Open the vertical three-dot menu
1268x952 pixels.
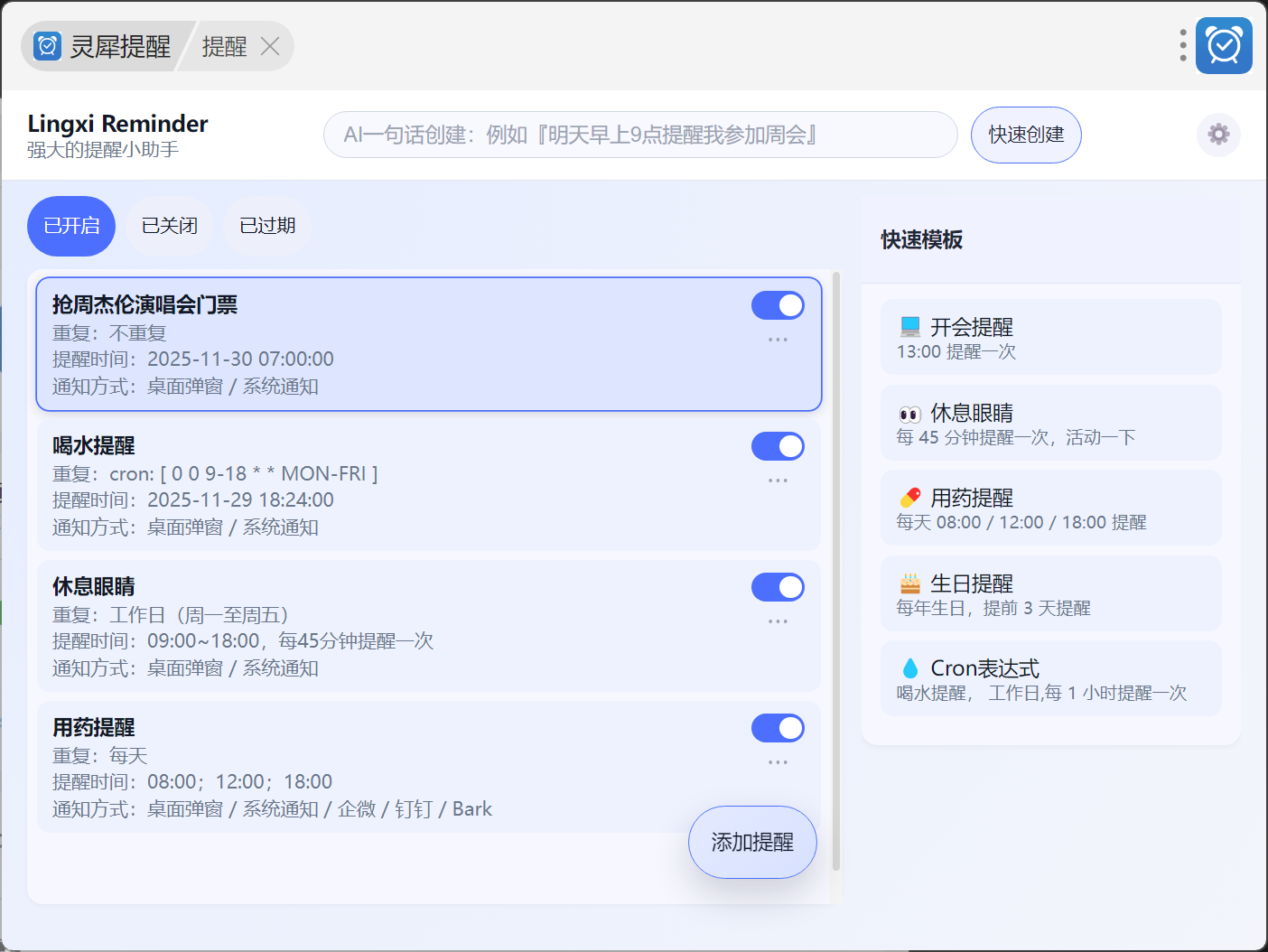point(1182,45)
